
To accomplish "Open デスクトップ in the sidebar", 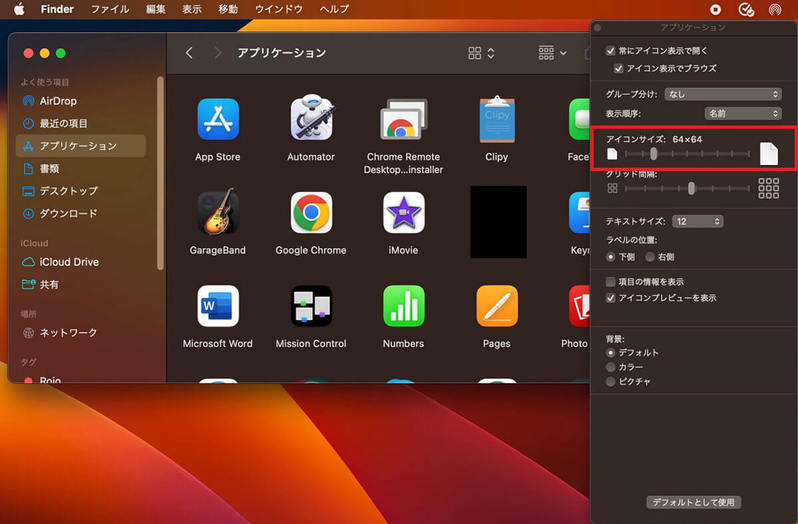I will [81, 191].
